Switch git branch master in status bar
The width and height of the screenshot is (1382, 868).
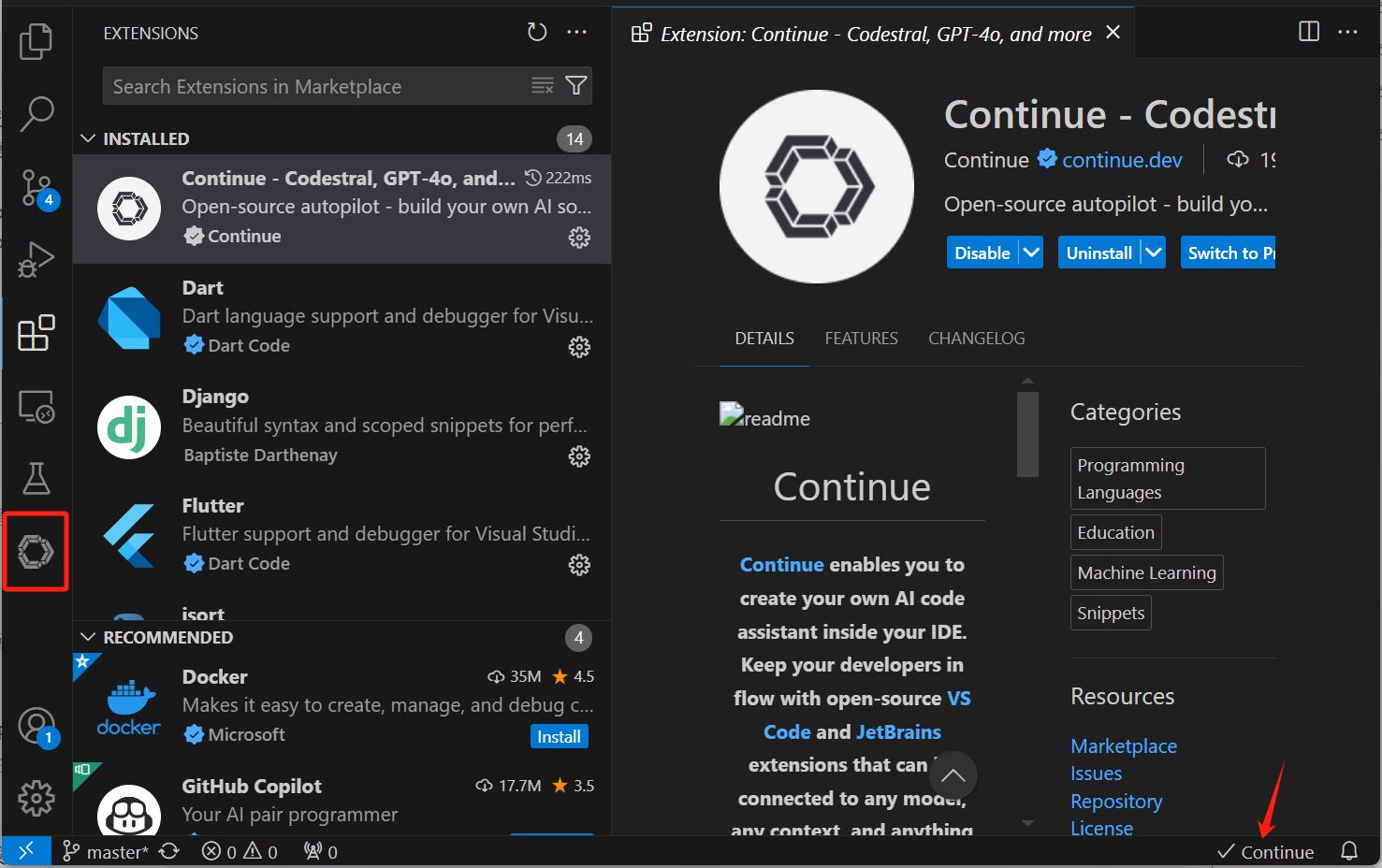105,851
